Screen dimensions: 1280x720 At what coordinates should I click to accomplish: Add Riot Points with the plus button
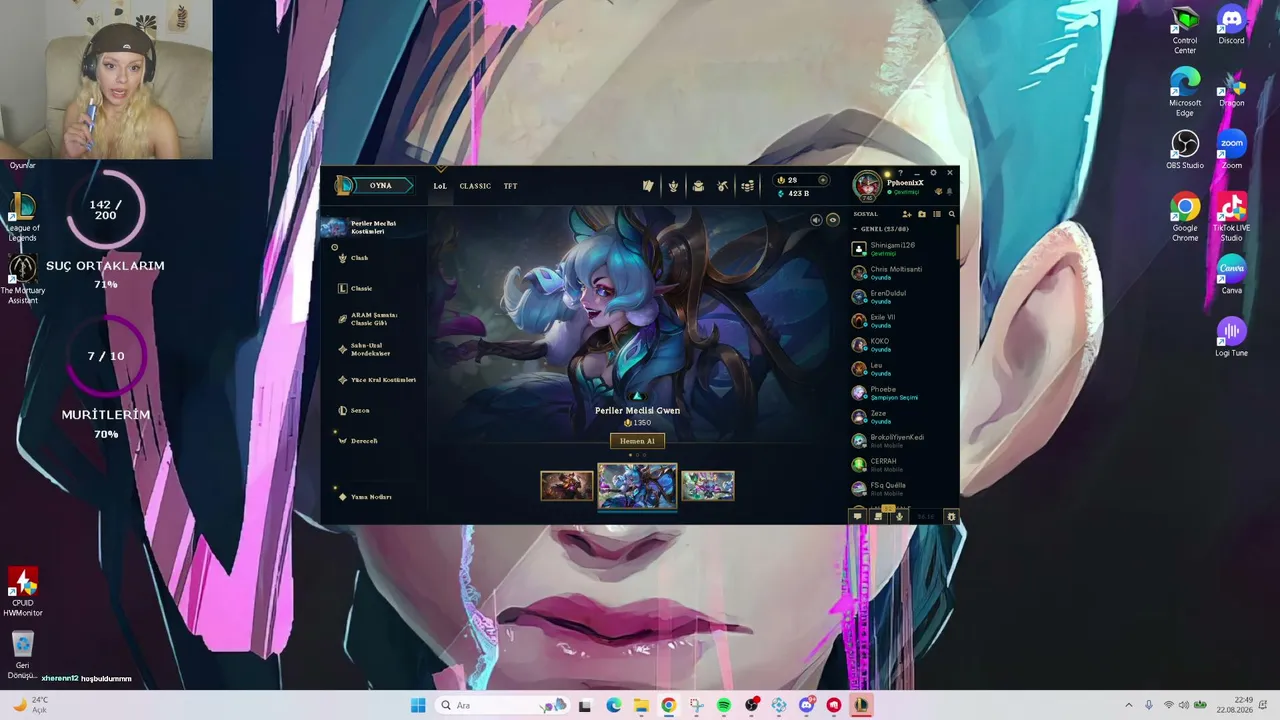tap(823, 180)
